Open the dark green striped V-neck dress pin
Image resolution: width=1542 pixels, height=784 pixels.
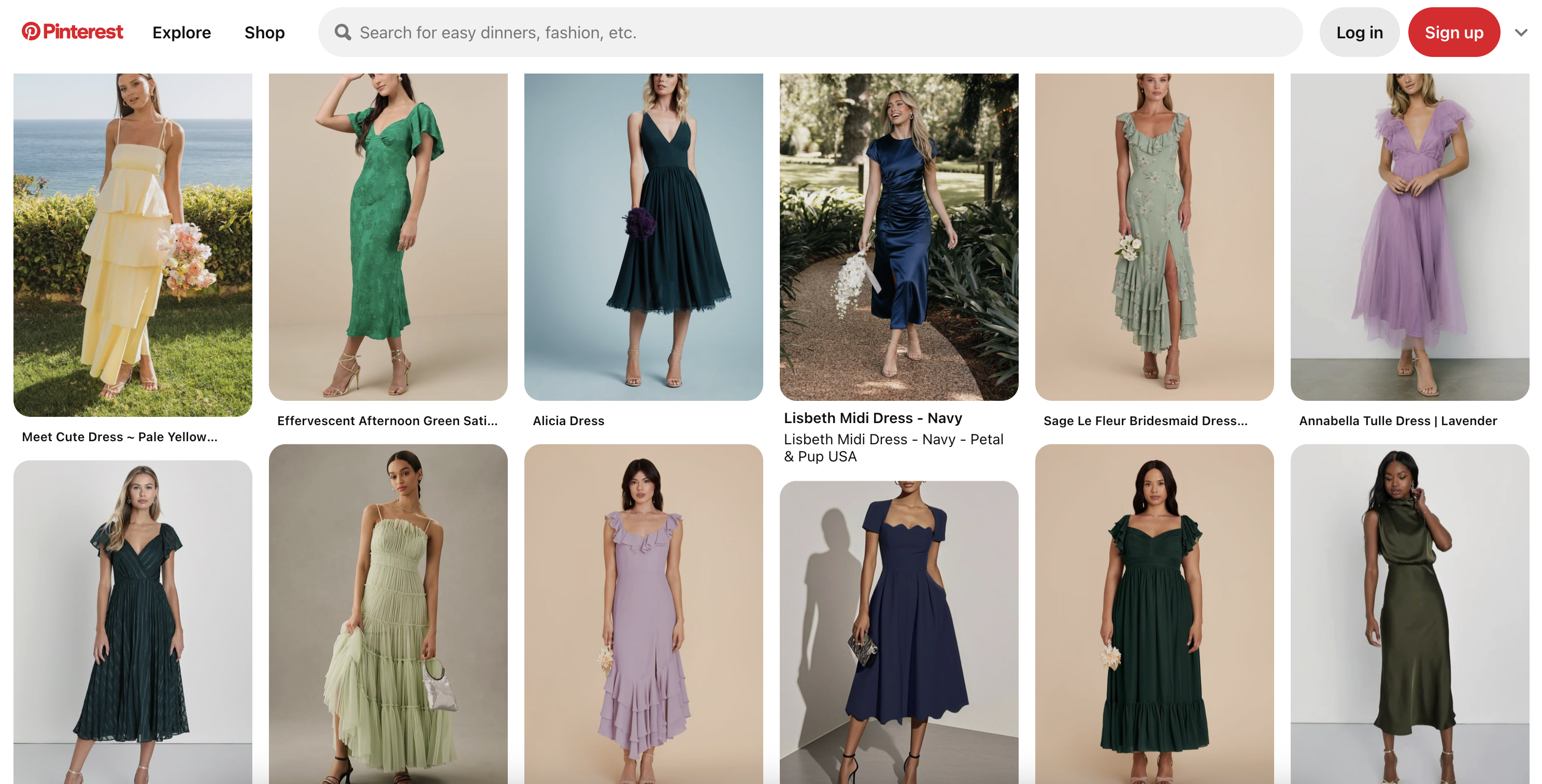(x=133, y=622)
